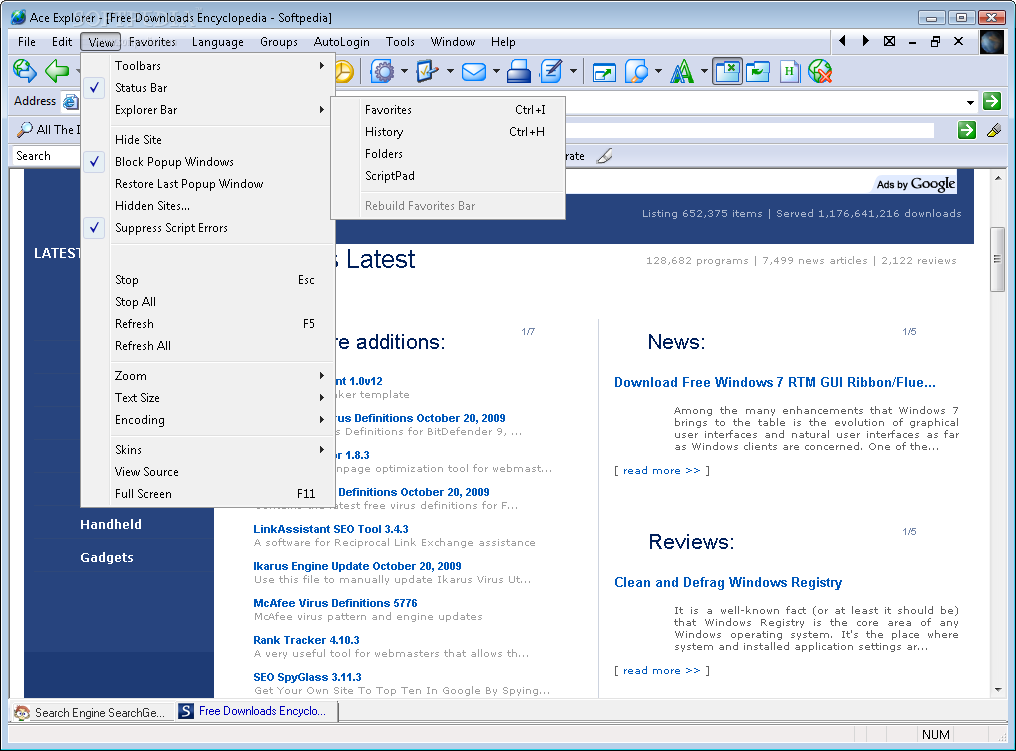The height and width of the screenshot is (751, 1016).
Task: Expand the Toolbars submenu
Action: point(208,65)
